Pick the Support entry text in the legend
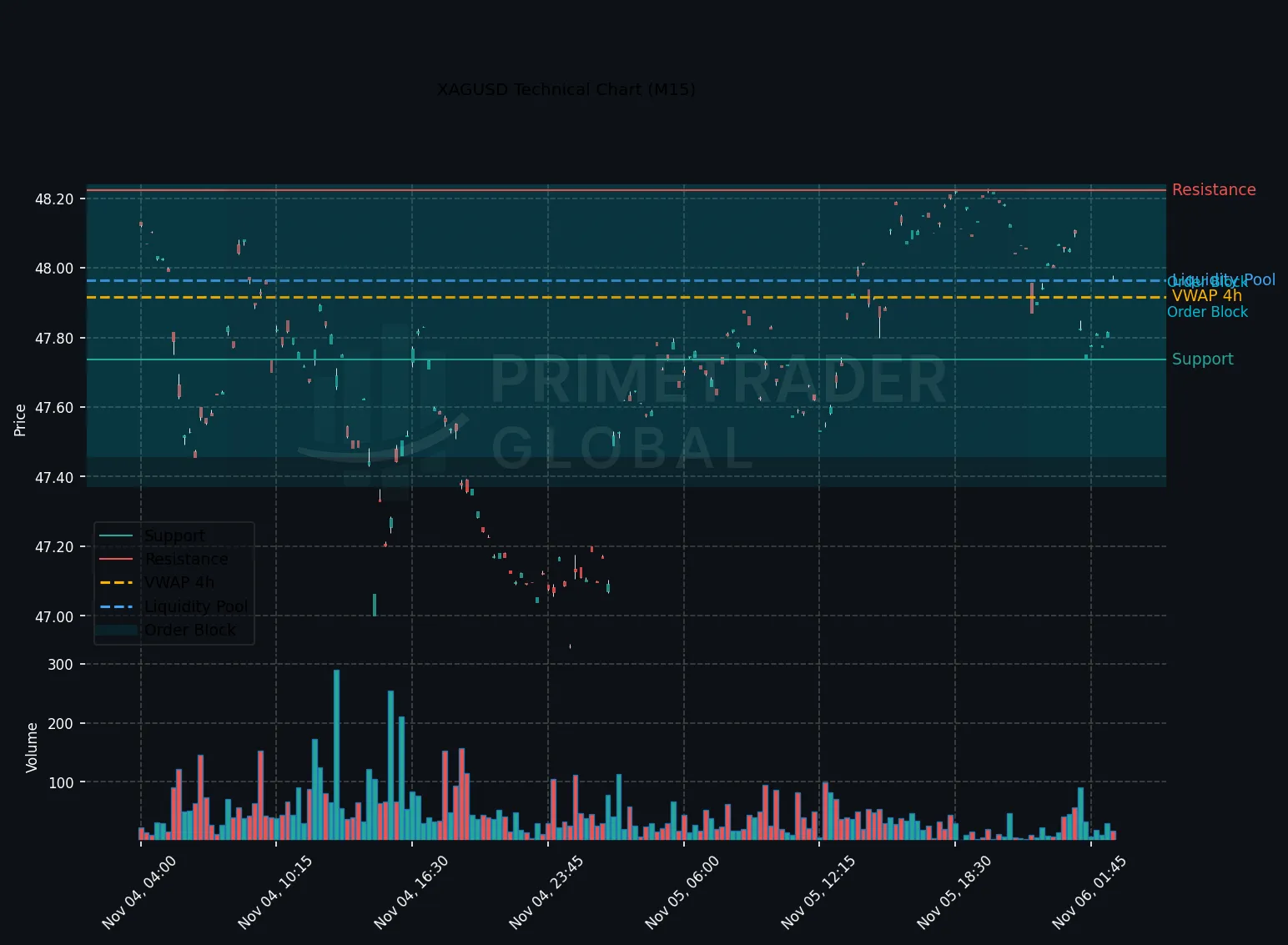This screenshot has width=1288, height=945. [174, 535]
